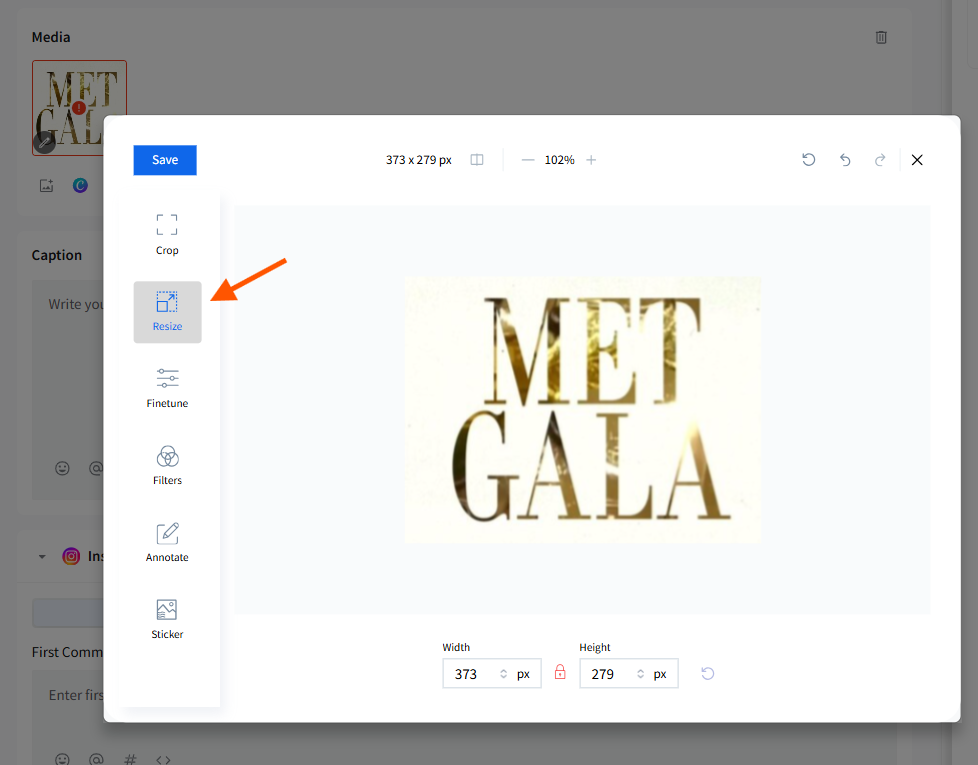Click the code brackets icon in First Comment
The image size is (978, 765).
pyautogui.click(x=163, y=759)
